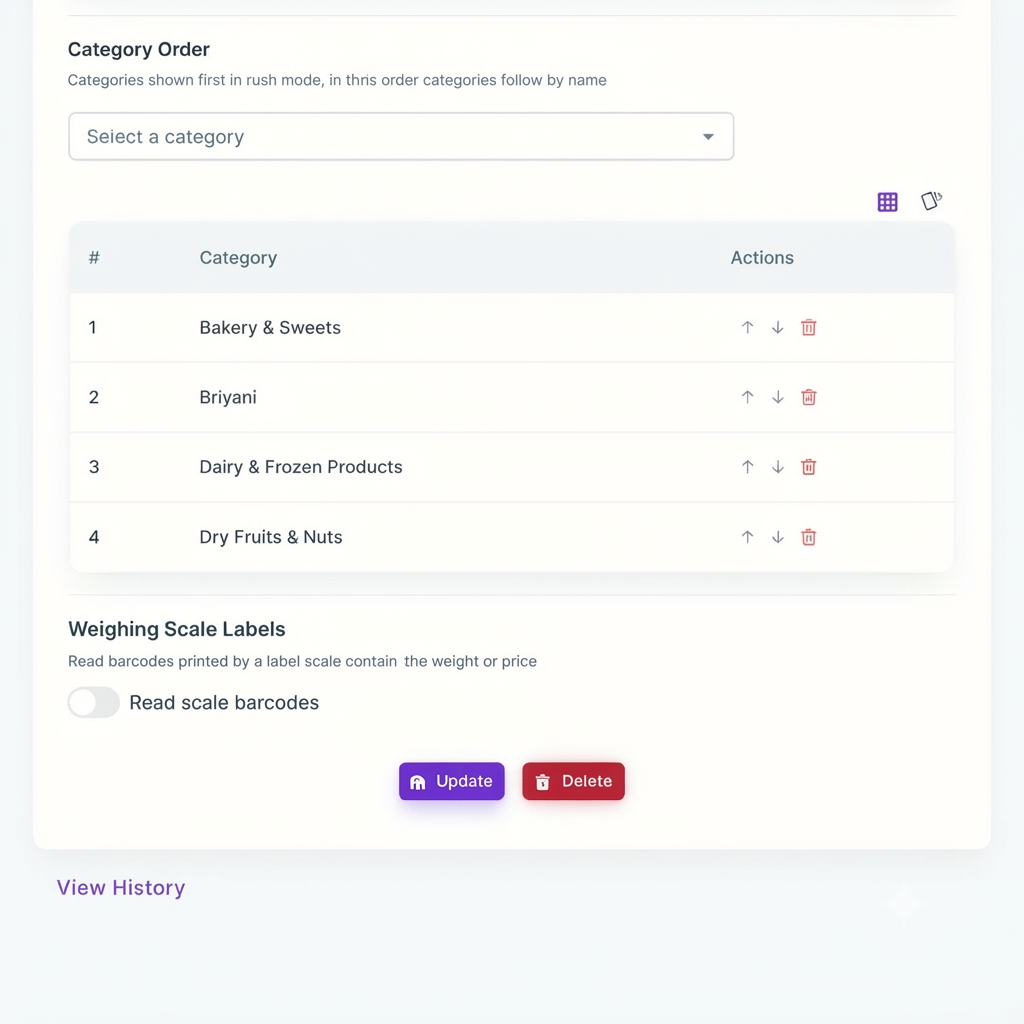The width and height of the screenshot is (1024, 1024).
Task: Switch to grid view icon
Action: (x=887, y=202)
